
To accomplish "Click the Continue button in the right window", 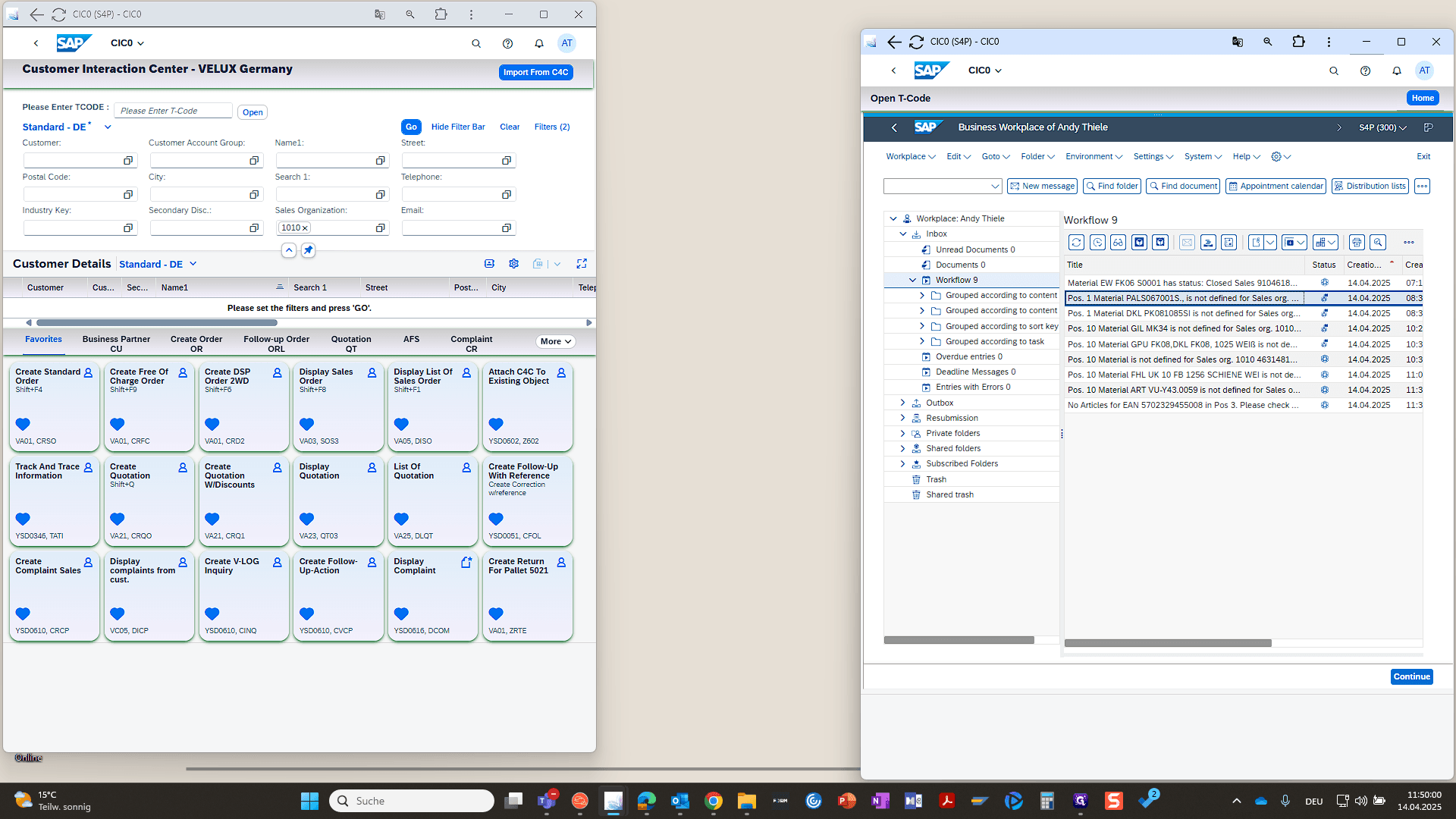I will [x=1412, y=677].
